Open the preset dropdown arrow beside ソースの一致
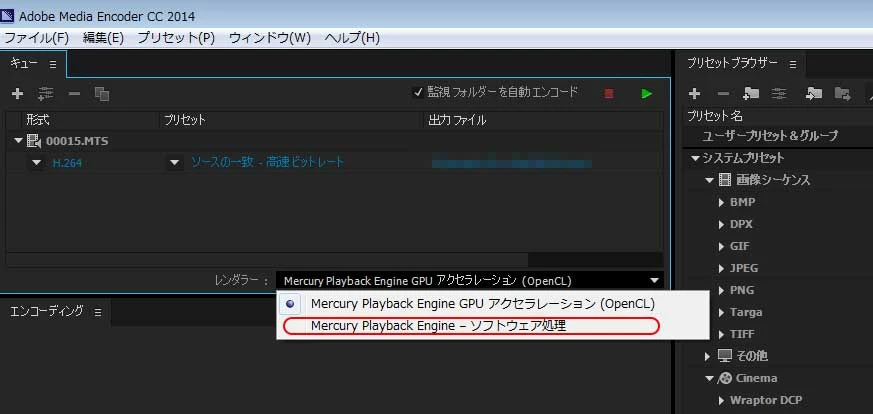The width and height of the screenshot is (873, 414). coord(175,162)
